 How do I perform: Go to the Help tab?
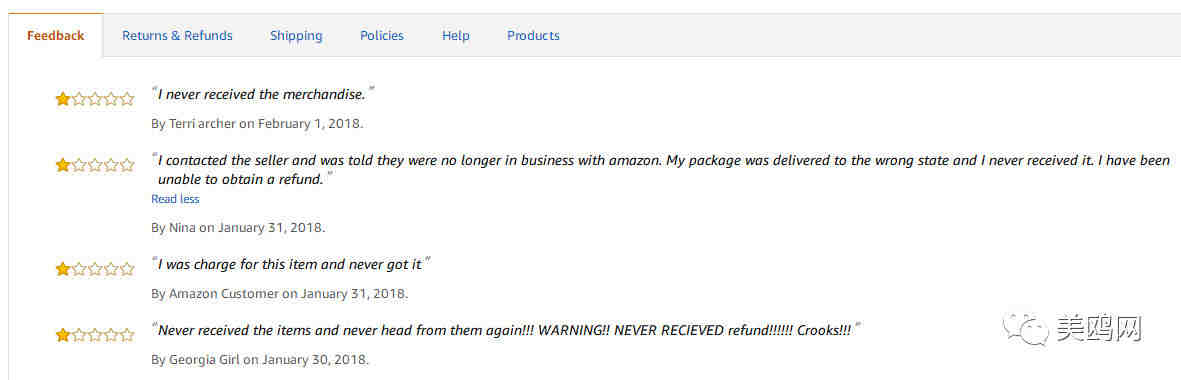click(x=456, y=35)
